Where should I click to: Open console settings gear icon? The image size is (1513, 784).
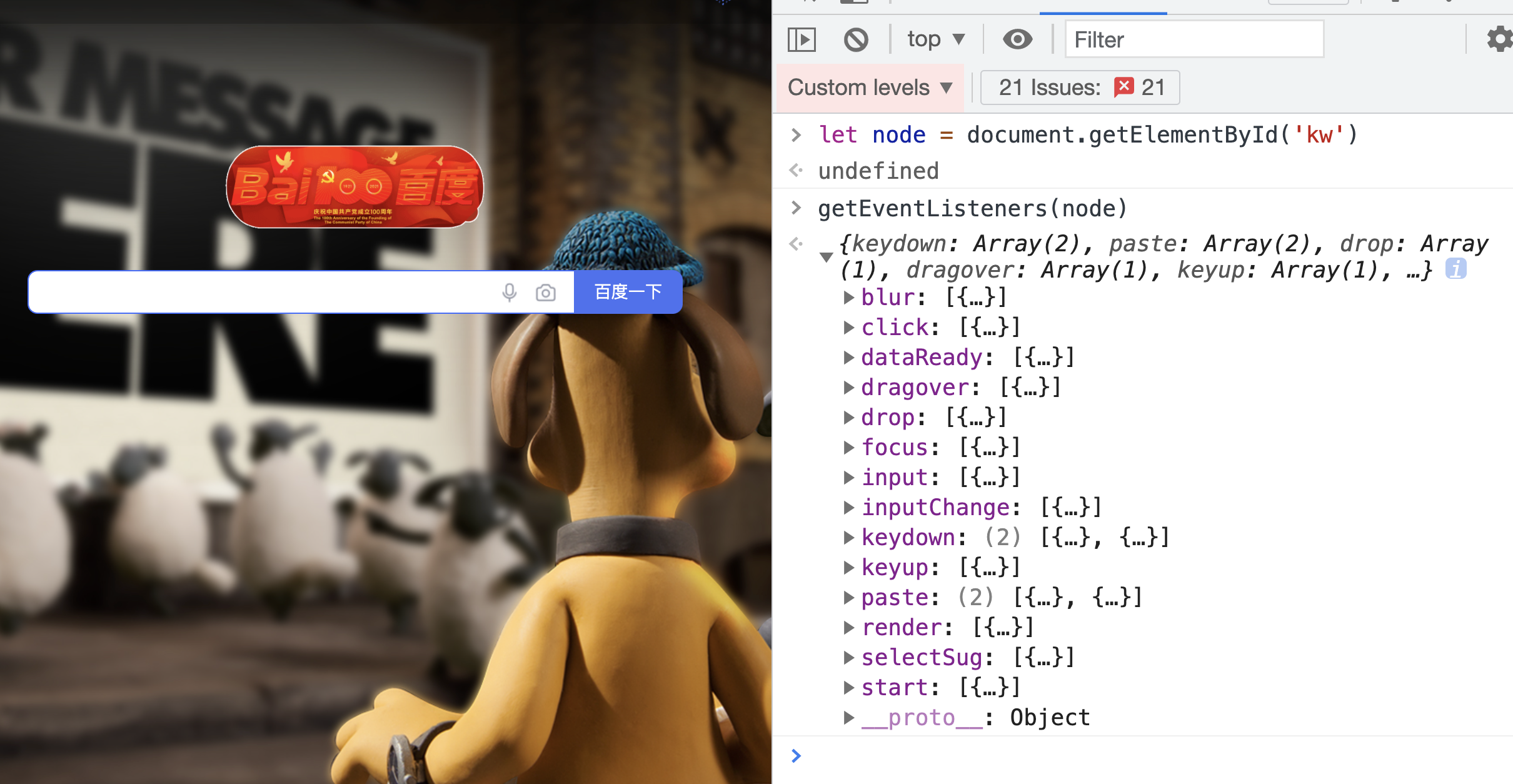click(x=1499, y=40)
